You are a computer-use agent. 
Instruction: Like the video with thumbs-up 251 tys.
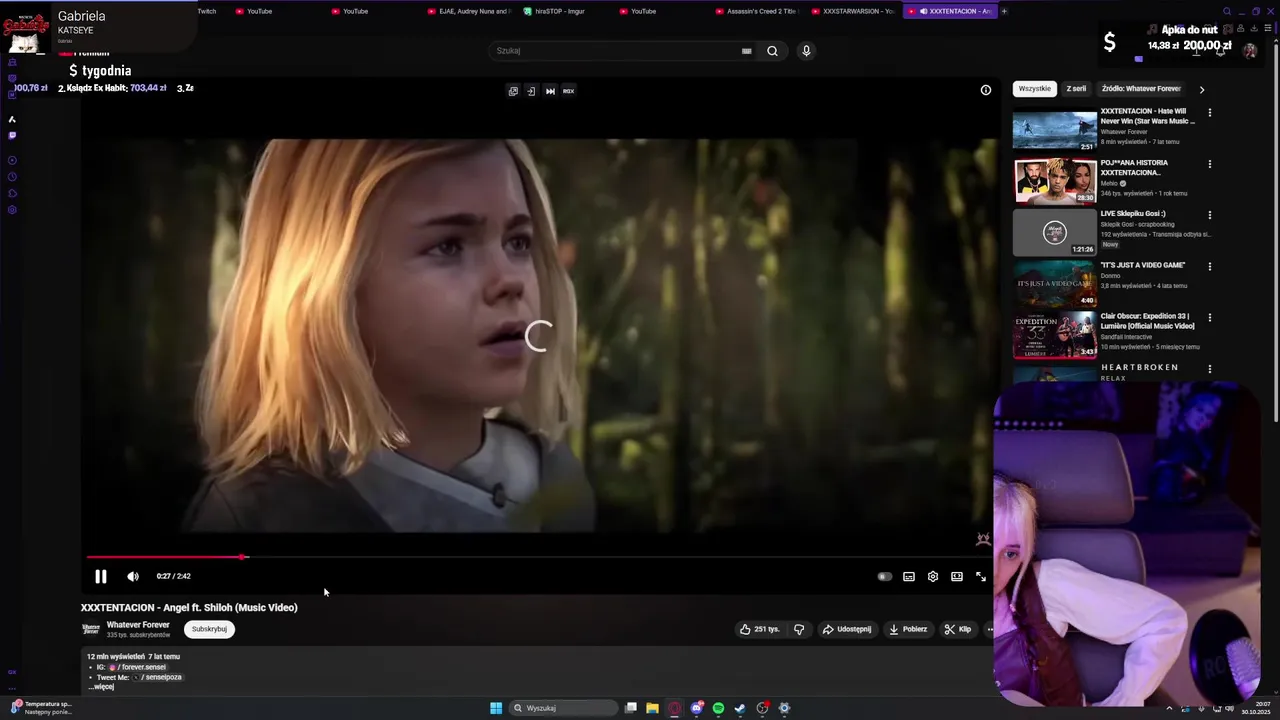click(760, 629)
